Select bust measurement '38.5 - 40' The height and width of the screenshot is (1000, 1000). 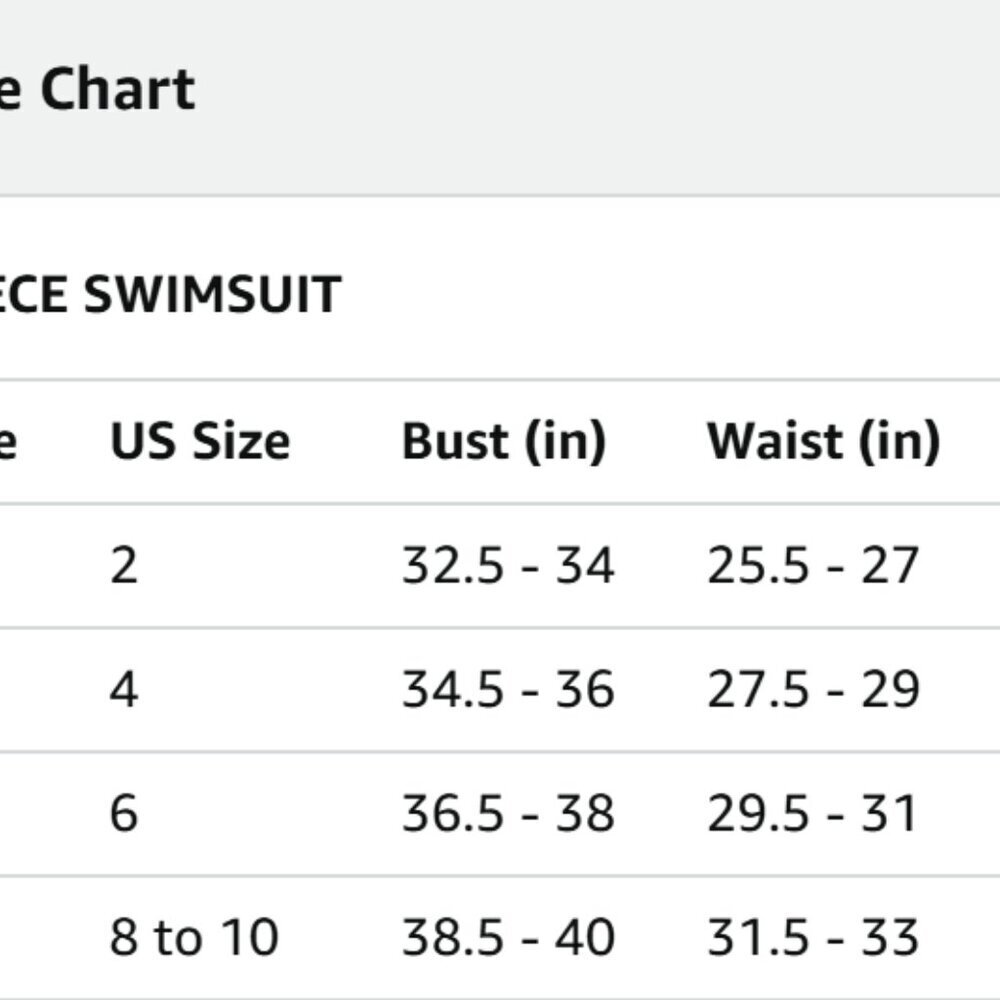tap(508, 937)
